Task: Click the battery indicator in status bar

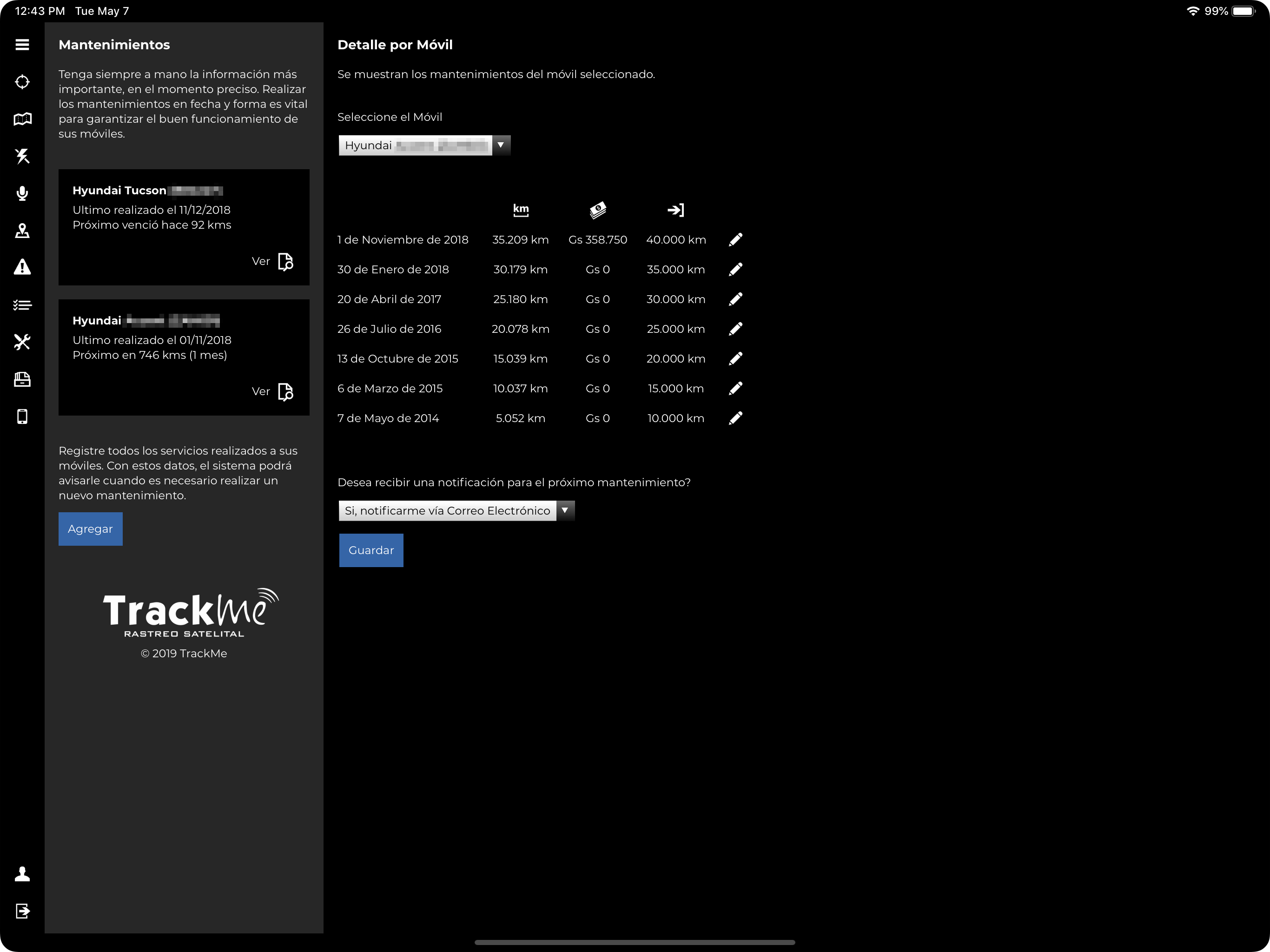Action: point(1244,11)
